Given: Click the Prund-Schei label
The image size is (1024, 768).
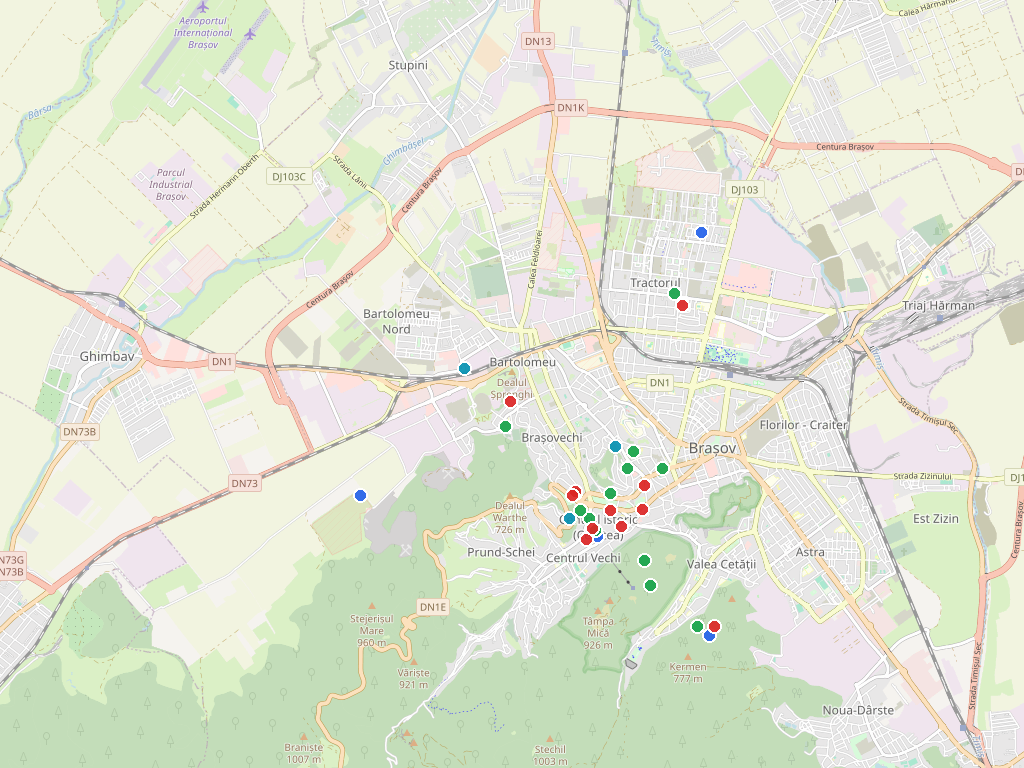Looking at the screenshot, I should [x=501, y=552].
